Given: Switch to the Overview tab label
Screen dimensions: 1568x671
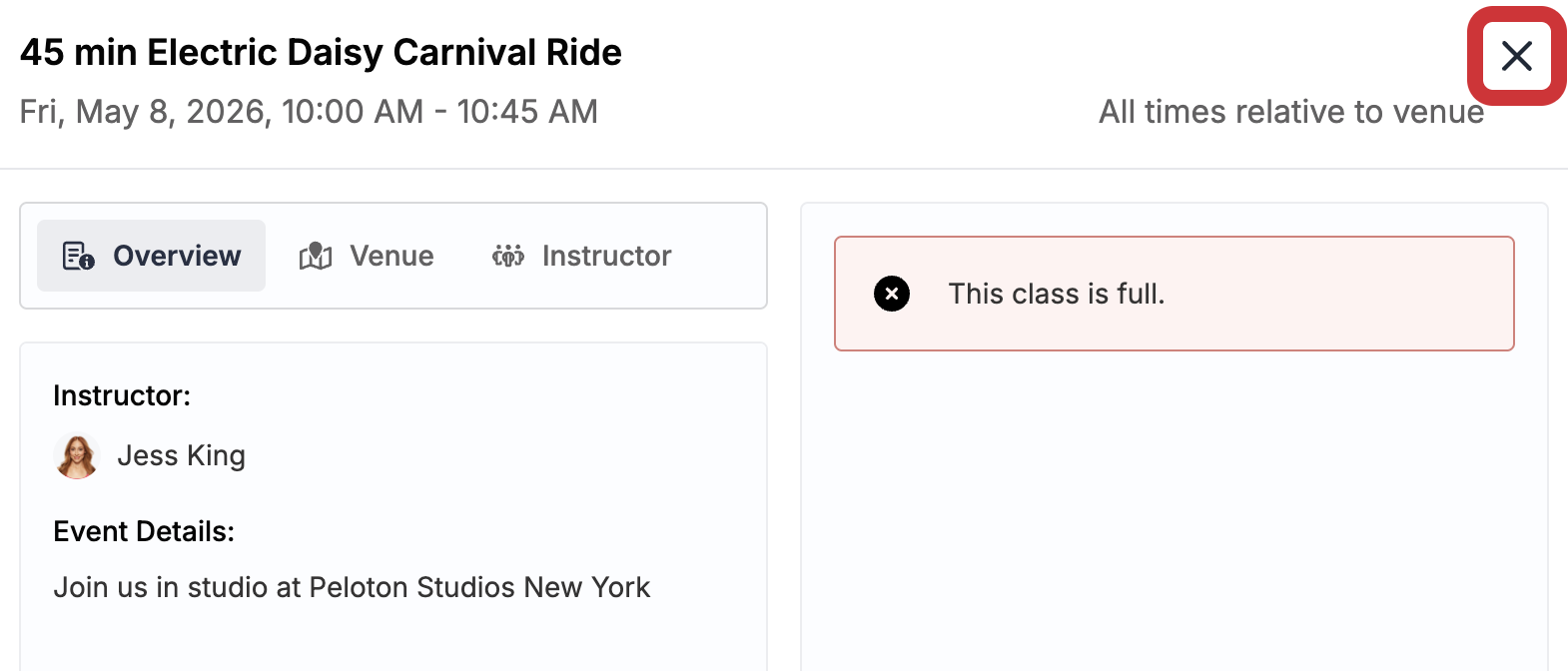Looking at the screenshot, I should (177, 256).
